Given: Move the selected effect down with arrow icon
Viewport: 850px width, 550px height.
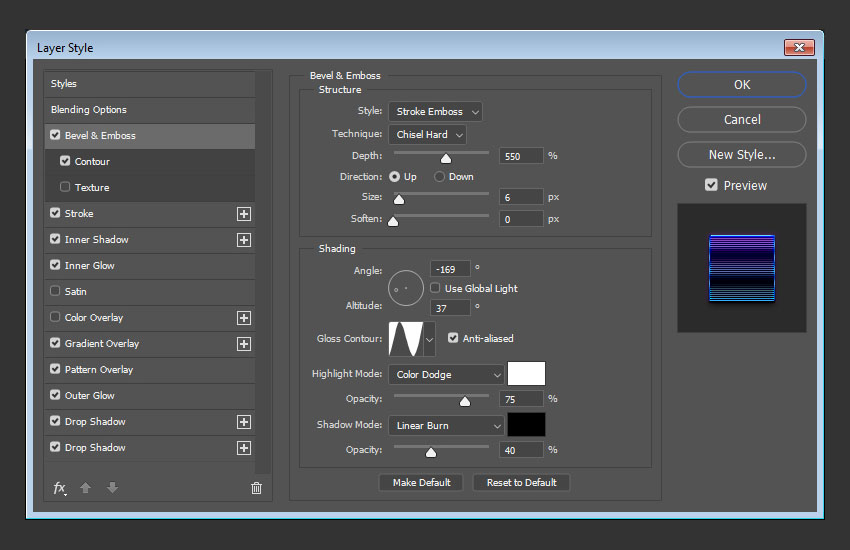Looking at the screenshot, I should click(x=112, y=488).
